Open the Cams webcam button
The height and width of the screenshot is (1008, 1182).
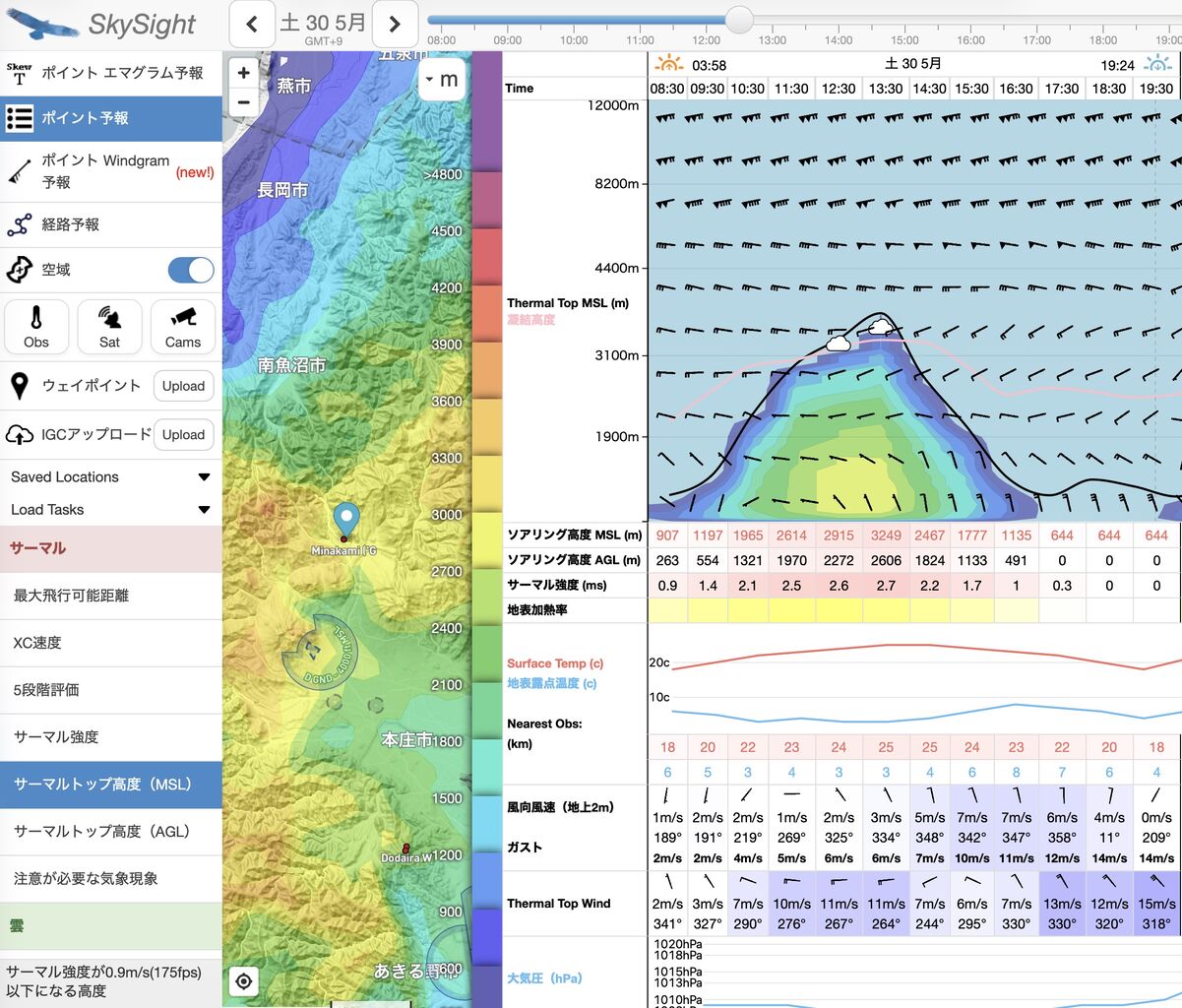[x=183, y=327]
